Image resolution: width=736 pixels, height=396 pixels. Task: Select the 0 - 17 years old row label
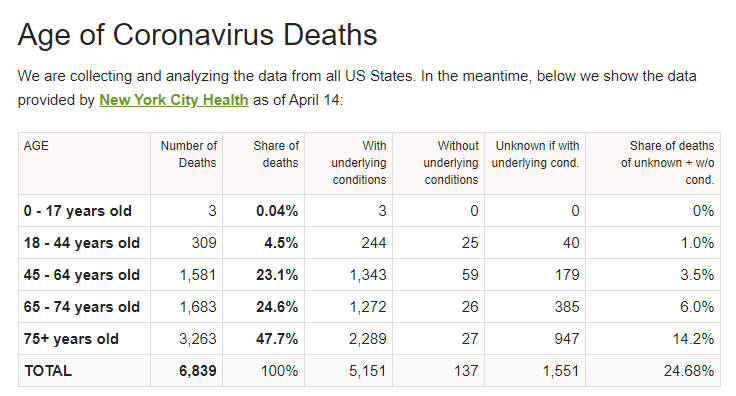pyautogui.click(x=77, y=211)
